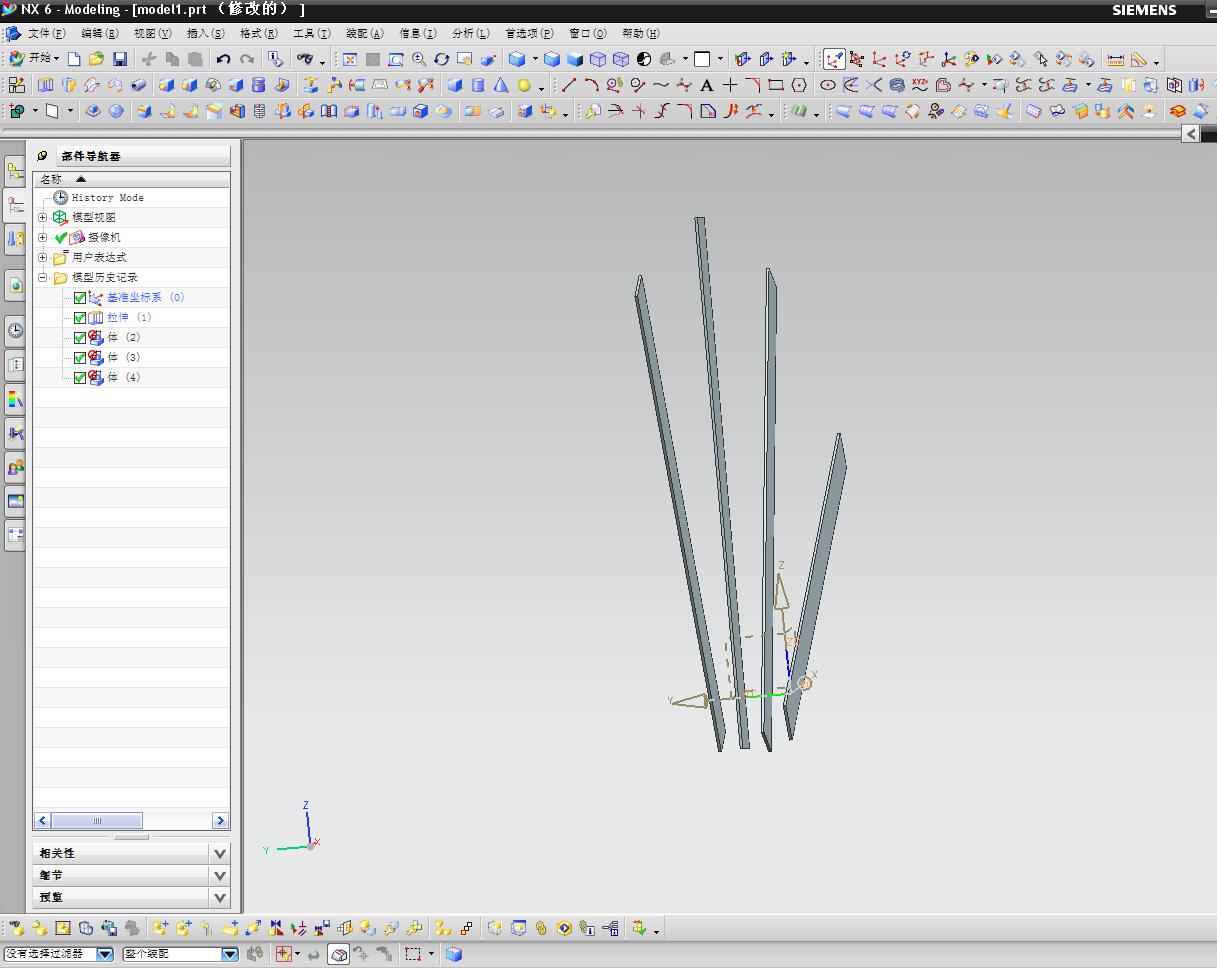
Task: Click the New file icon
Action: [x=74, y=59]
